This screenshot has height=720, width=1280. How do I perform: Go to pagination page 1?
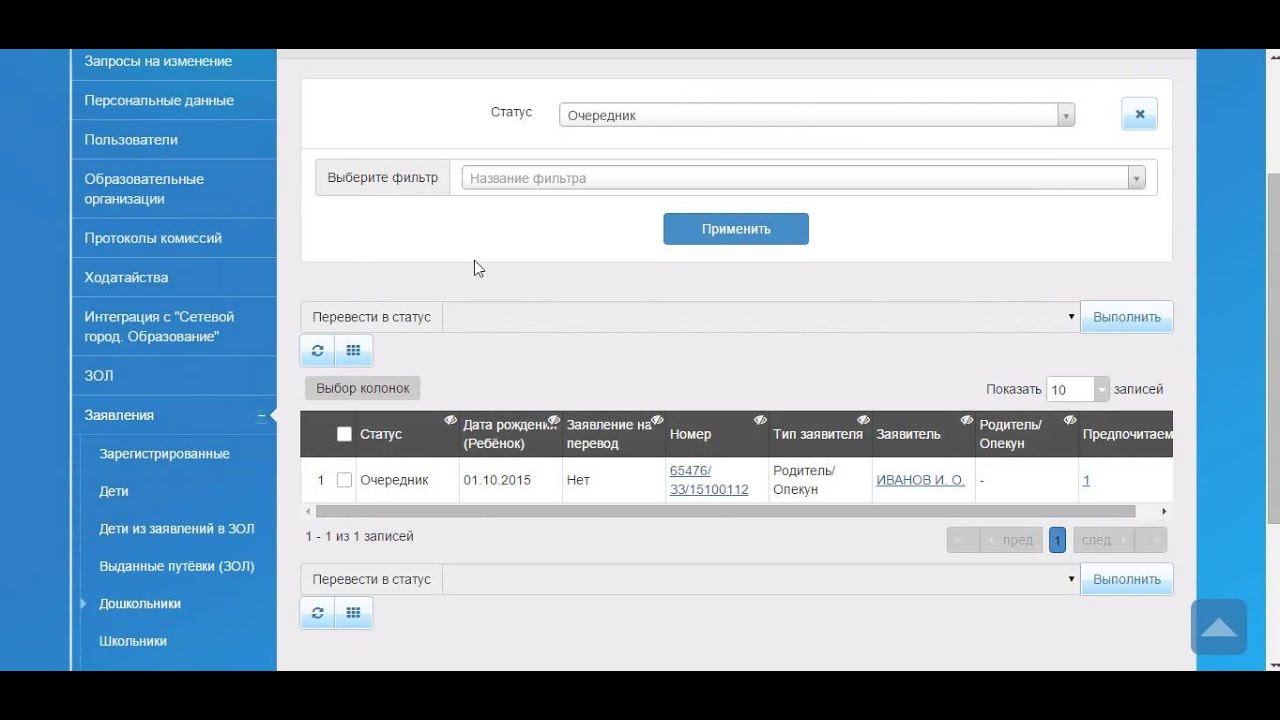point(1057,540)
